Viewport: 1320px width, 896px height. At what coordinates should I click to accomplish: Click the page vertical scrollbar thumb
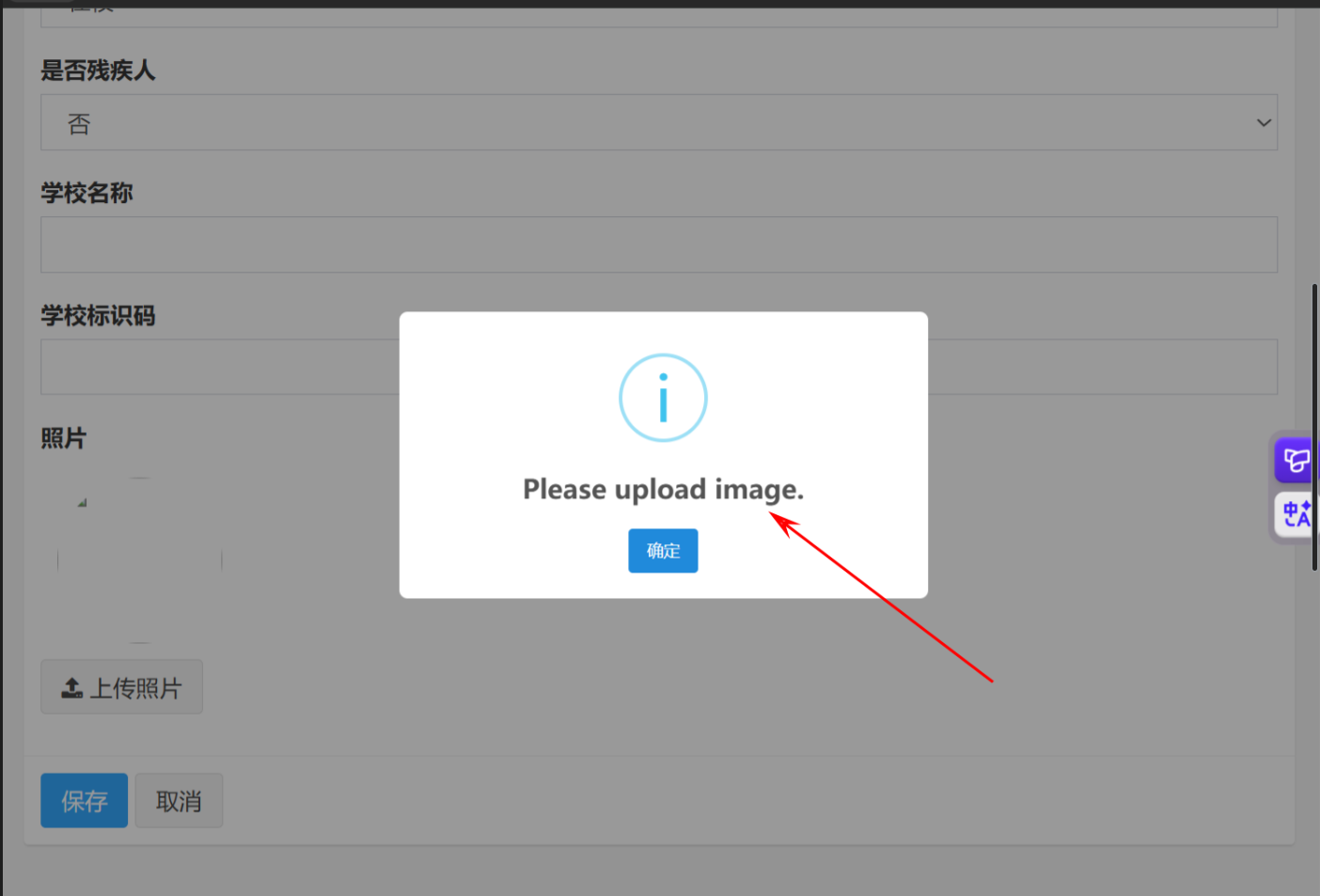coord(1314,427)
